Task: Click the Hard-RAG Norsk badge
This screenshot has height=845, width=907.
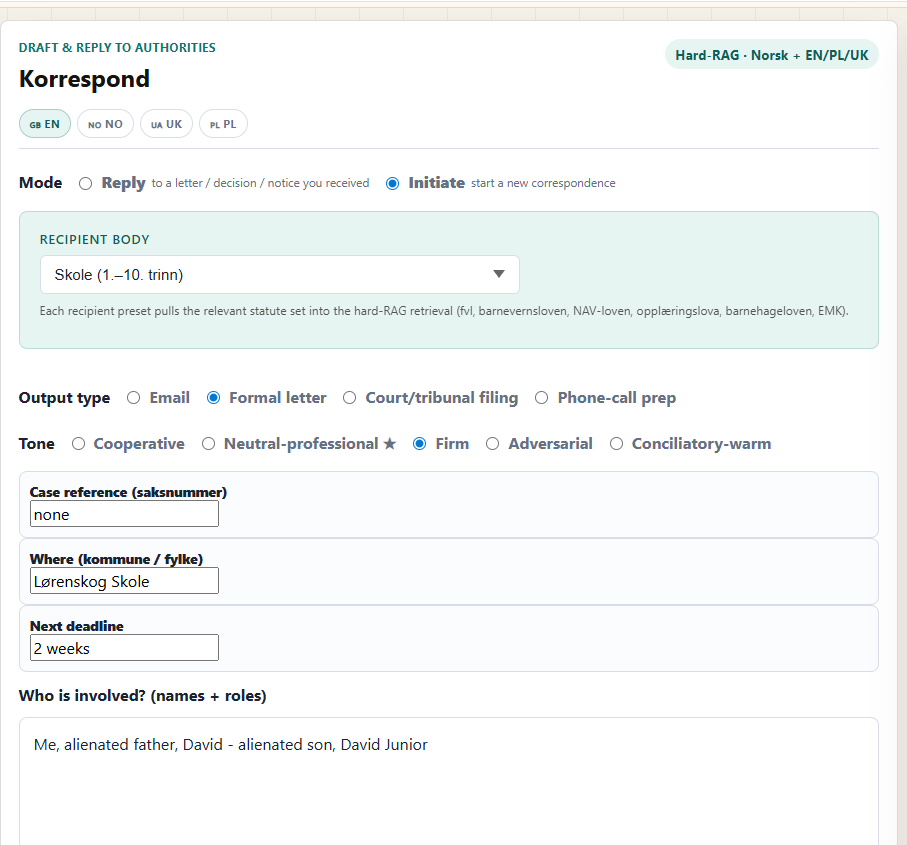Action: coord(772,54)
